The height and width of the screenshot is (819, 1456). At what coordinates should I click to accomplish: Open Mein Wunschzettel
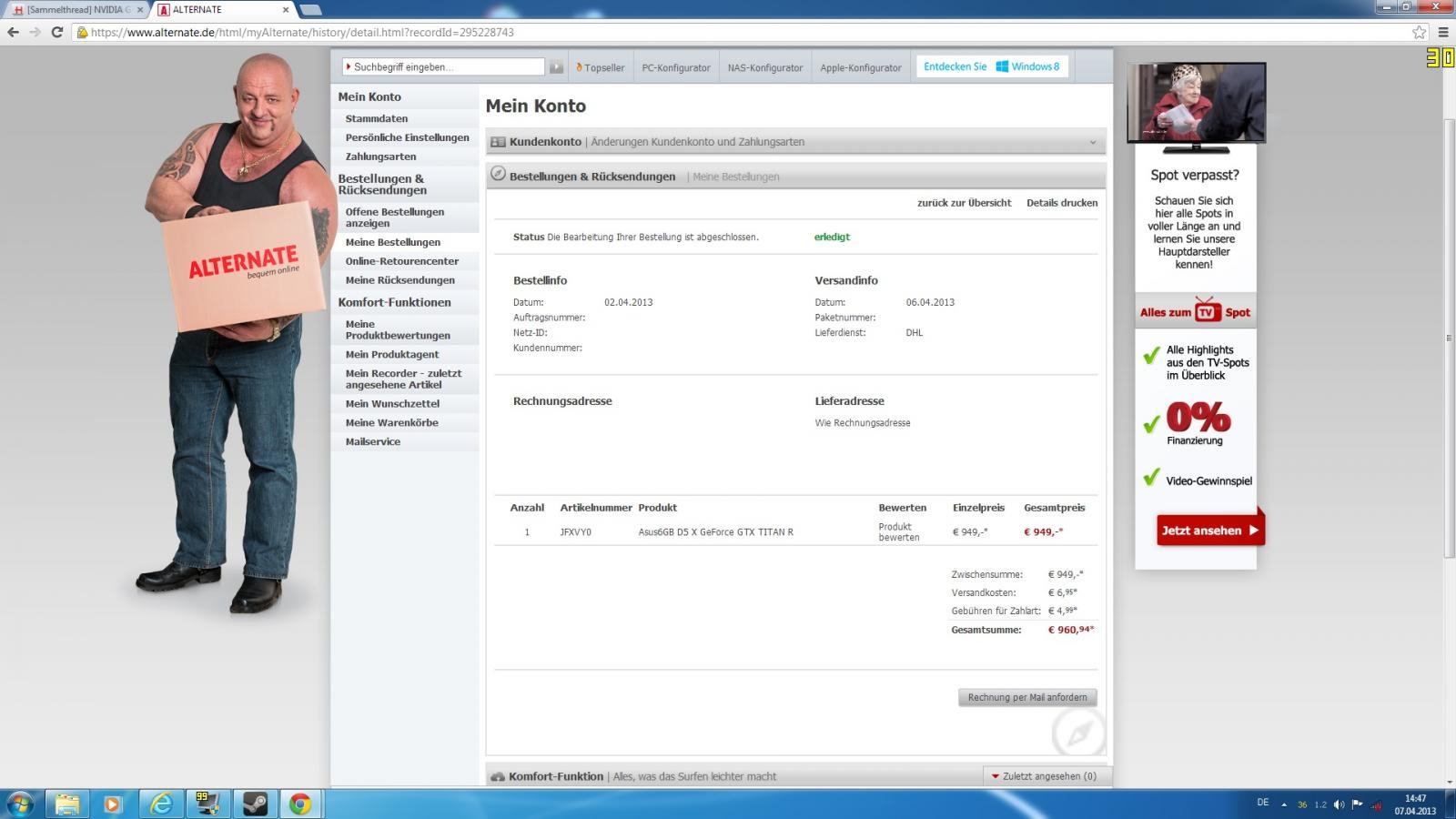tap(392, 403)
